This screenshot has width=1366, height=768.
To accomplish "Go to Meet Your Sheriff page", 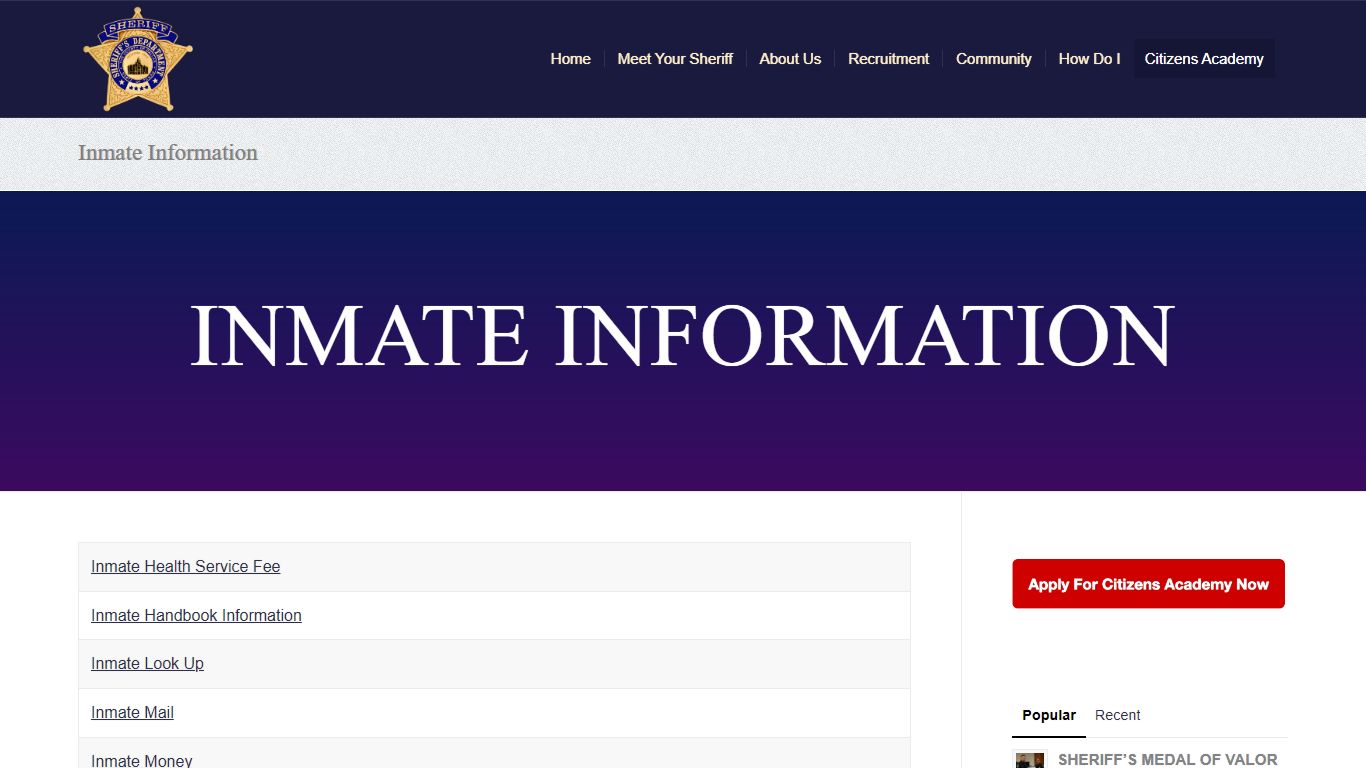I will click(675, 59).
